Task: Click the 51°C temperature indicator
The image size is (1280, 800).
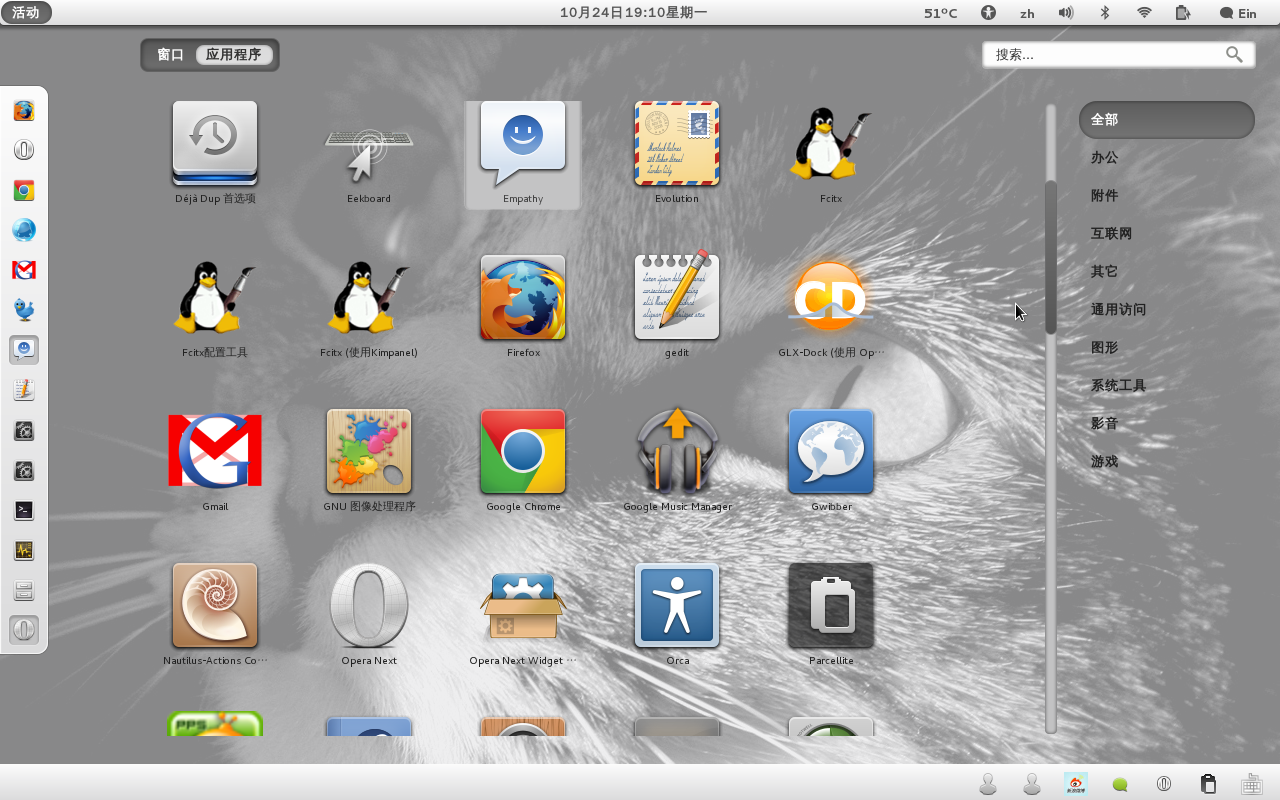Action: tap(940, 13)
